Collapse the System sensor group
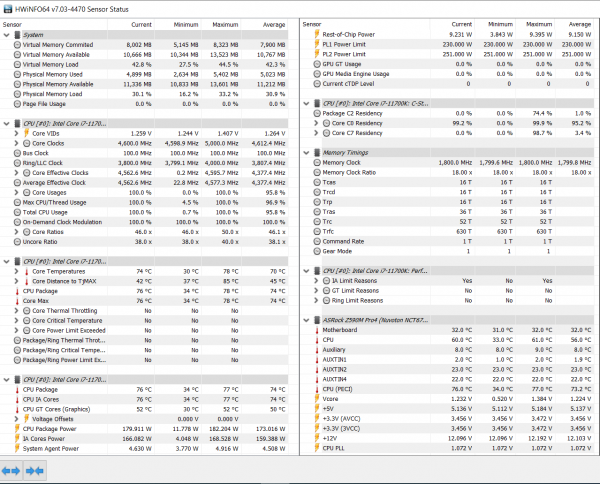This screenshot has width=600, height=484. [7, 35]
